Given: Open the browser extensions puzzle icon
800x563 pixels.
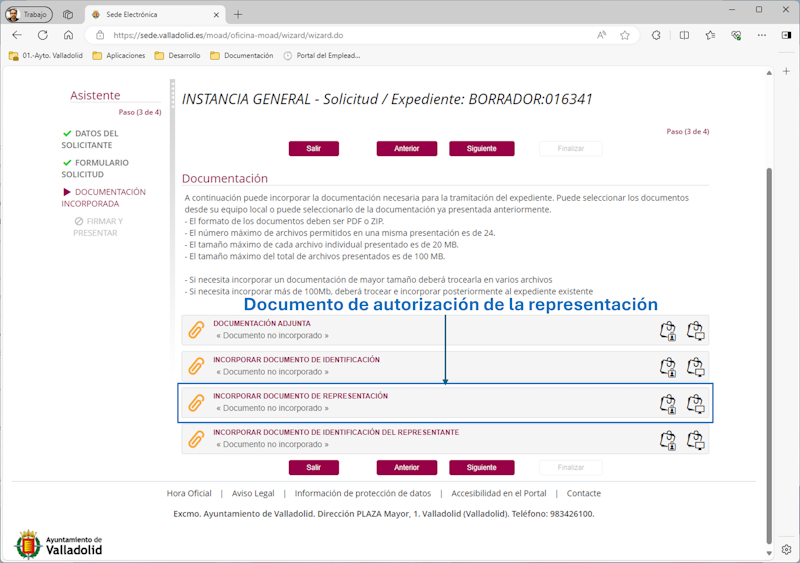Looking at the screenshot, I should (656, 35).
